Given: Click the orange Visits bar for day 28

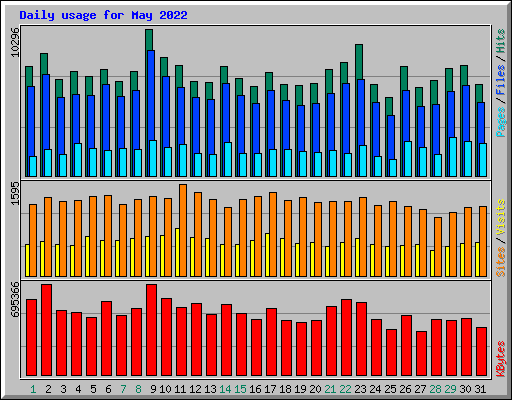Looking at the screenshot, I should pyautogui.click(x=438, y=247).
